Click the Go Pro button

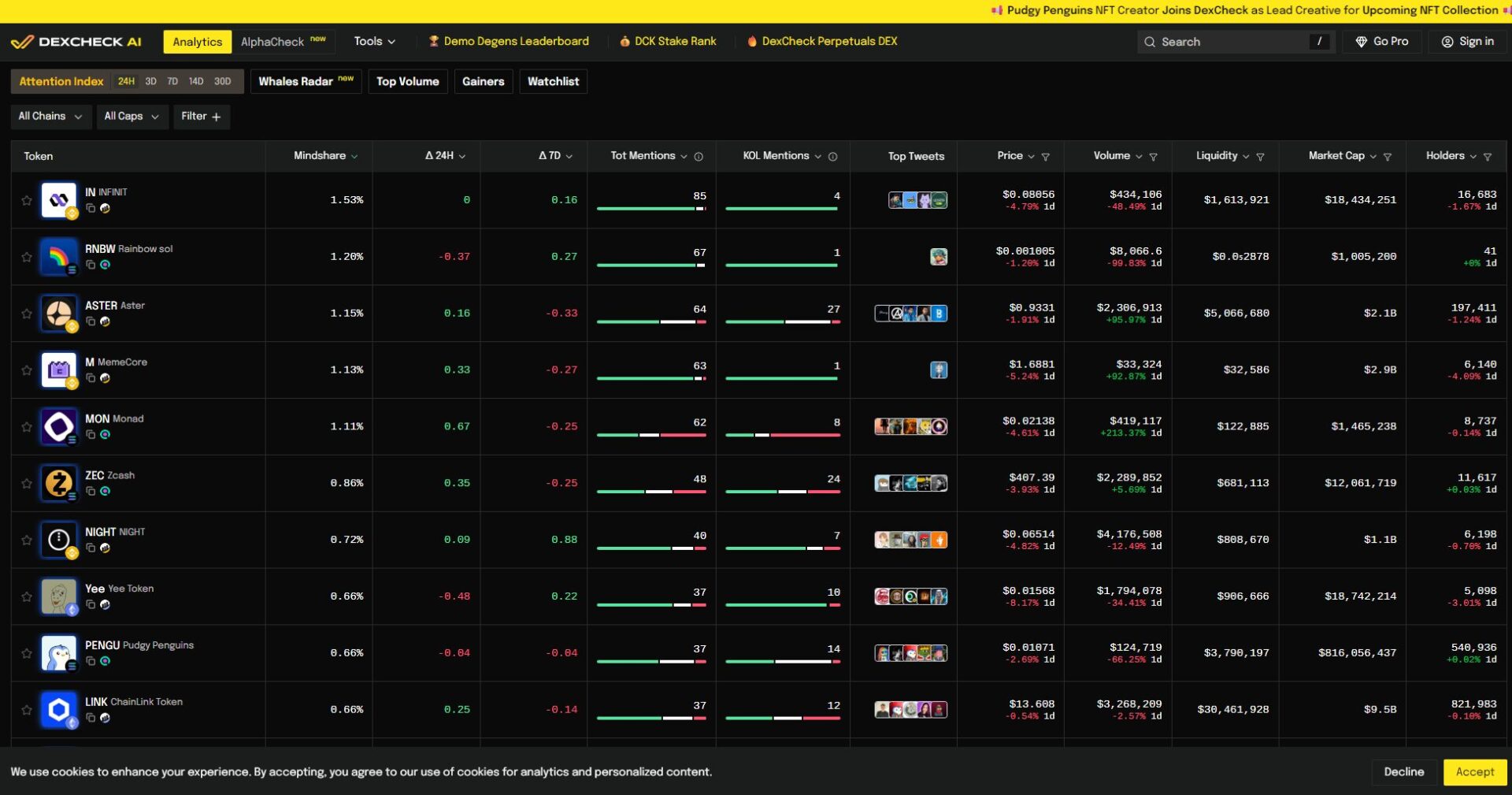pos(1382,42)
